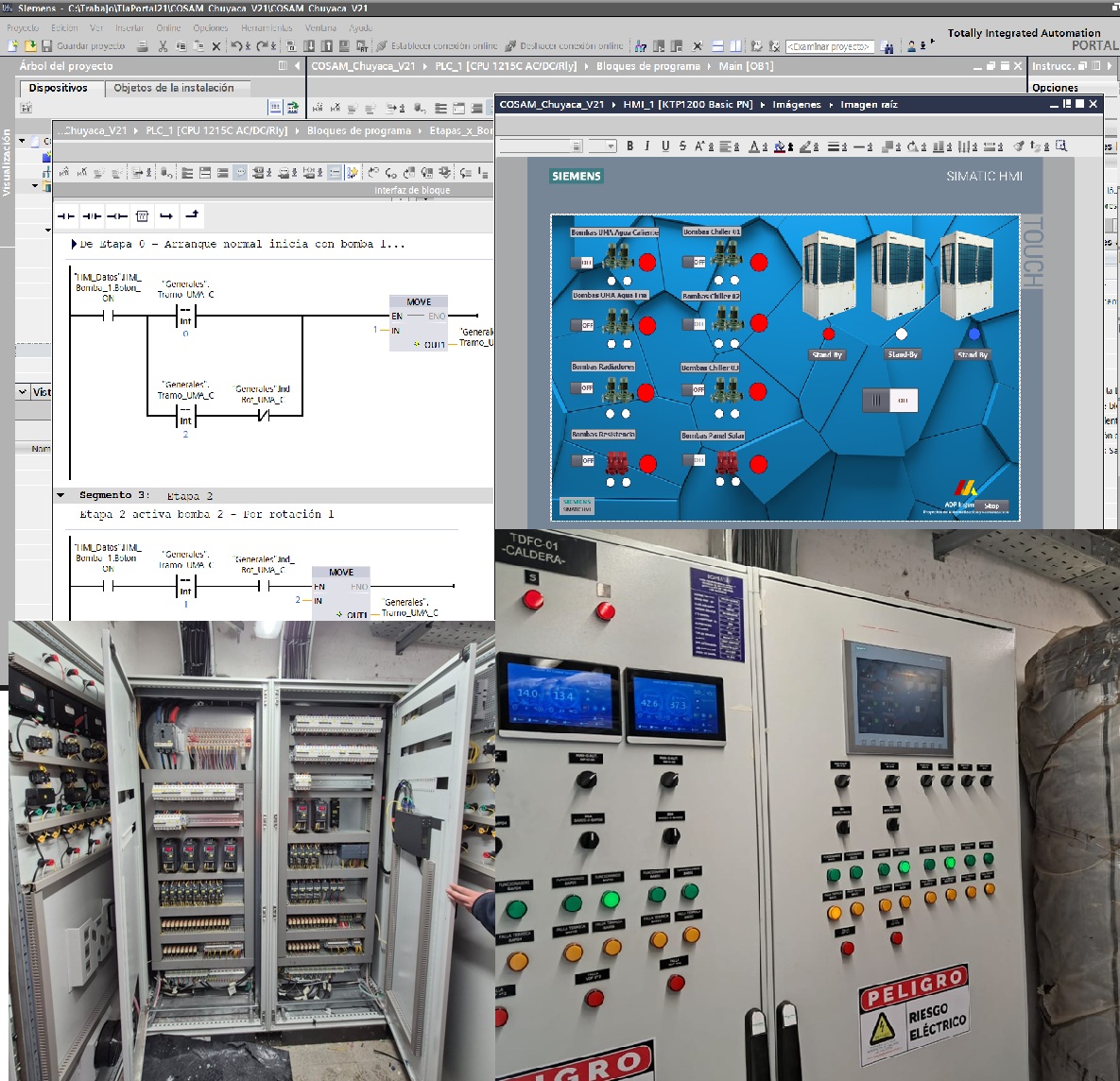Collapse the Segmento 3 network

60,495
